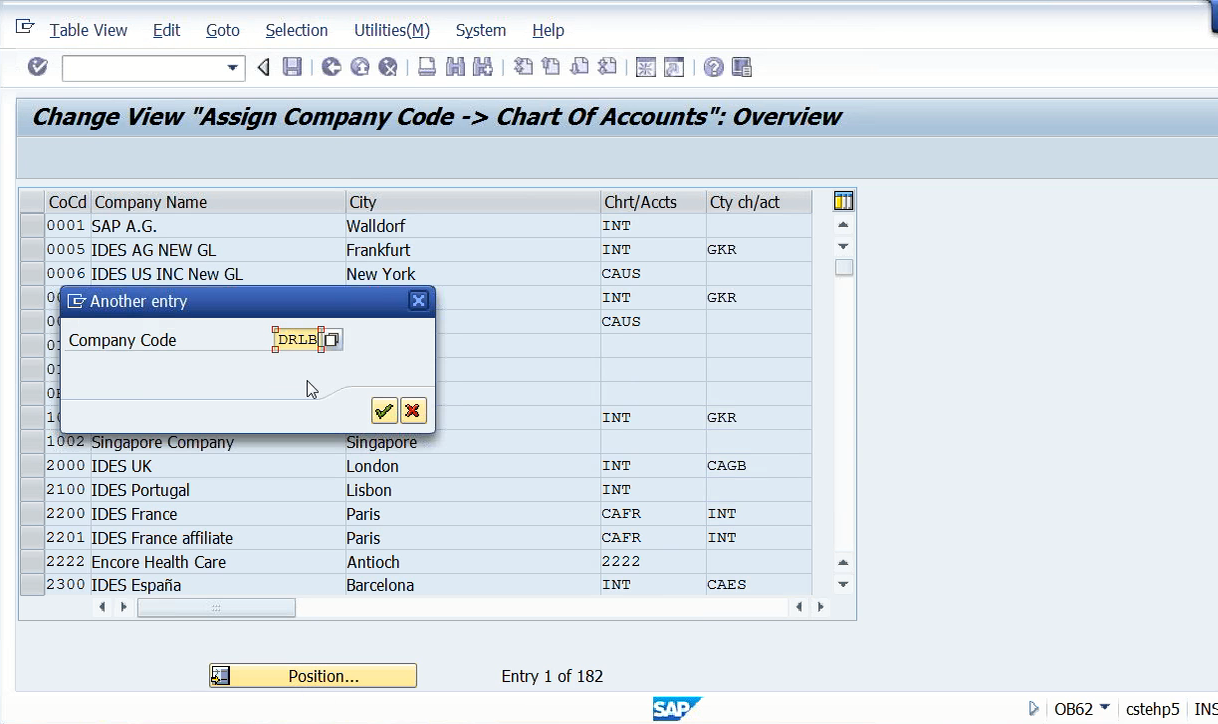
Task: Click the horizontal scrollbar thumb
Action: click(x=216, y=607)
